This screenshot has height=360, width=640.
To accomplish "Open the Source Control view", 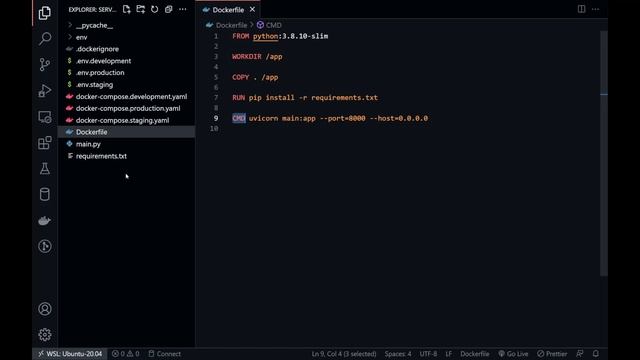I will click(x=45, y=64).
